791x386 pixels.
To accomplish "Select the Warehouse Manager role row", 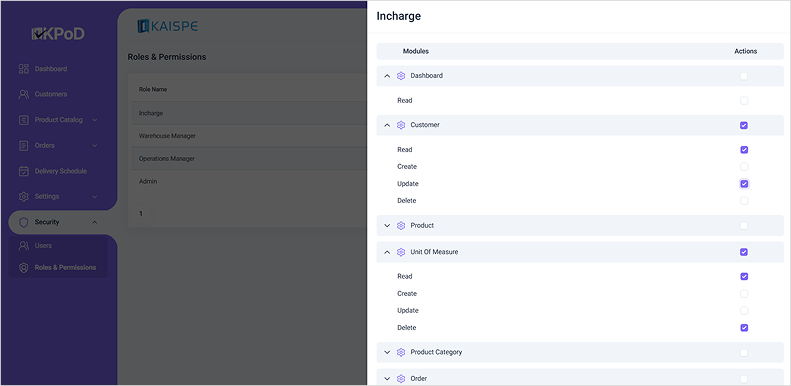I will (248, 136).
